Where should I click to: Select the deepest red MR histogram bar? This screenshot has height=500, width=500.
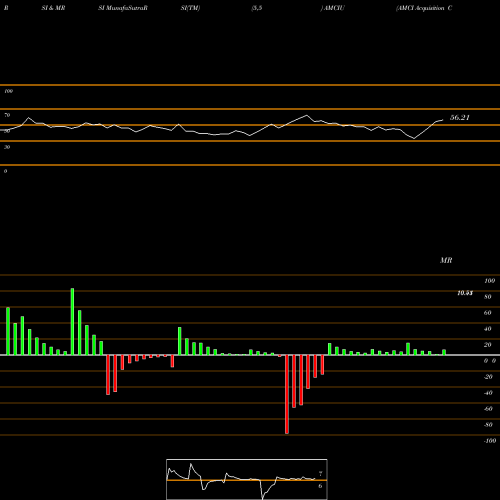(x=287, y=394)
